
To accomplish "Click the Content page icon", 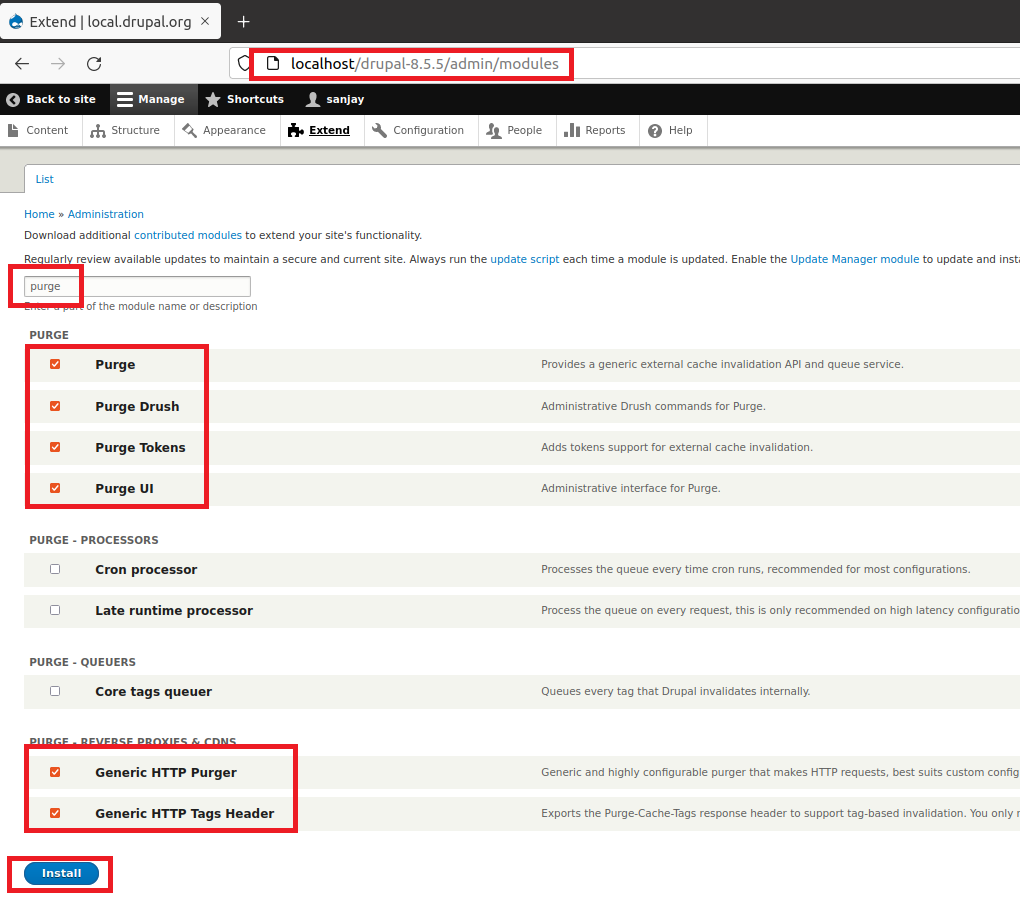I will [x=13, y=131].
